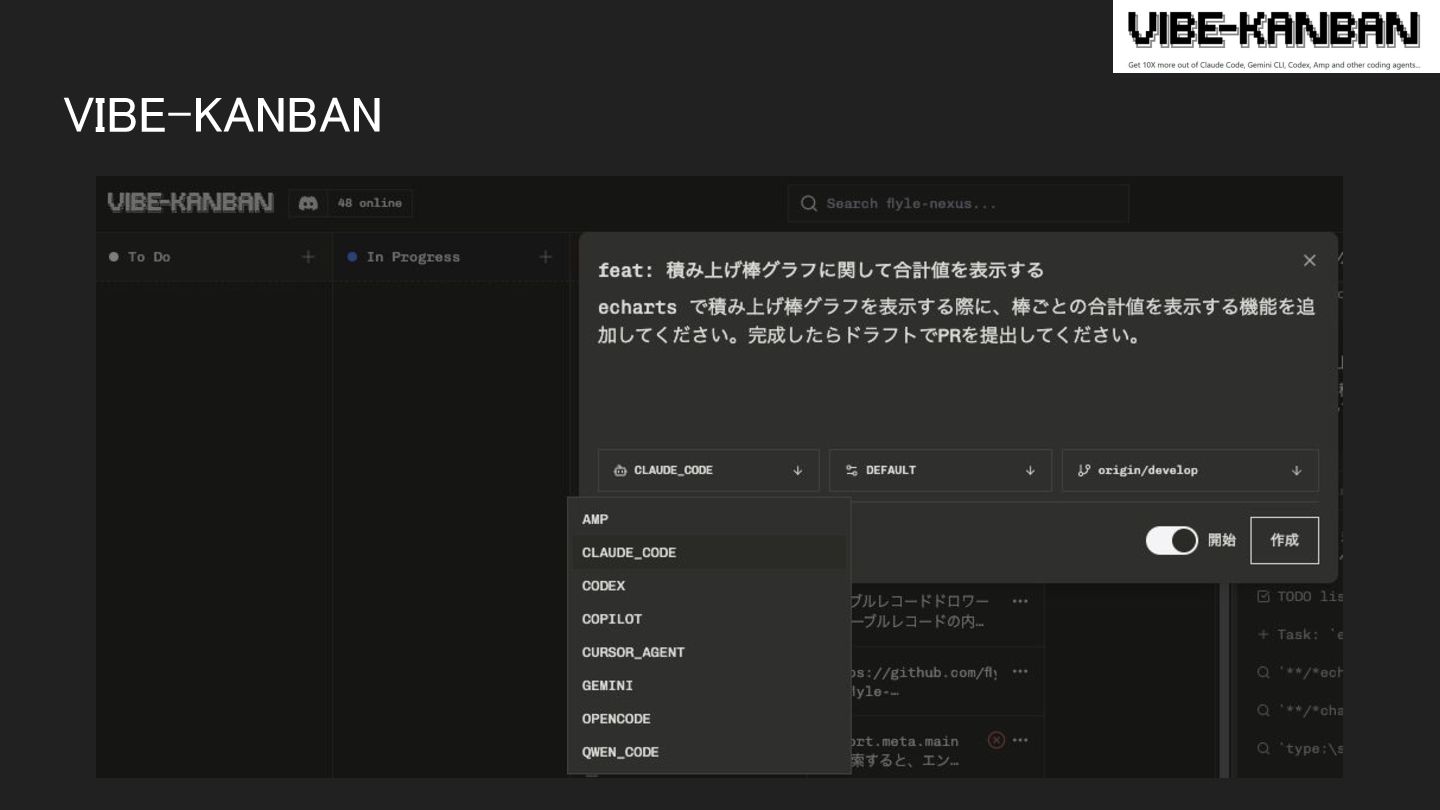Click the plus icon next to Task:
This screenshot has width=1440, height=810.
point(1263,634)
